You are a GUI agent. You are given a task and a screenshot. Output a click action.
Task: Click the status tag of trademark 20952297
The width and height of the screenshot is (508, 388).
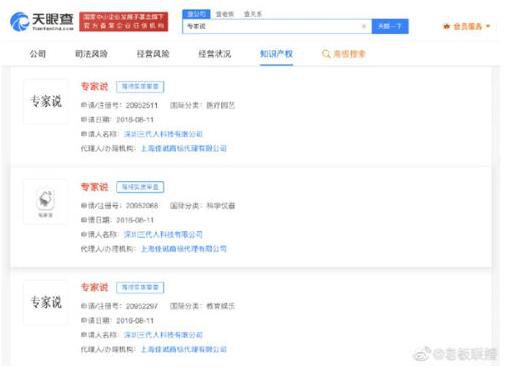click(140, 287)
